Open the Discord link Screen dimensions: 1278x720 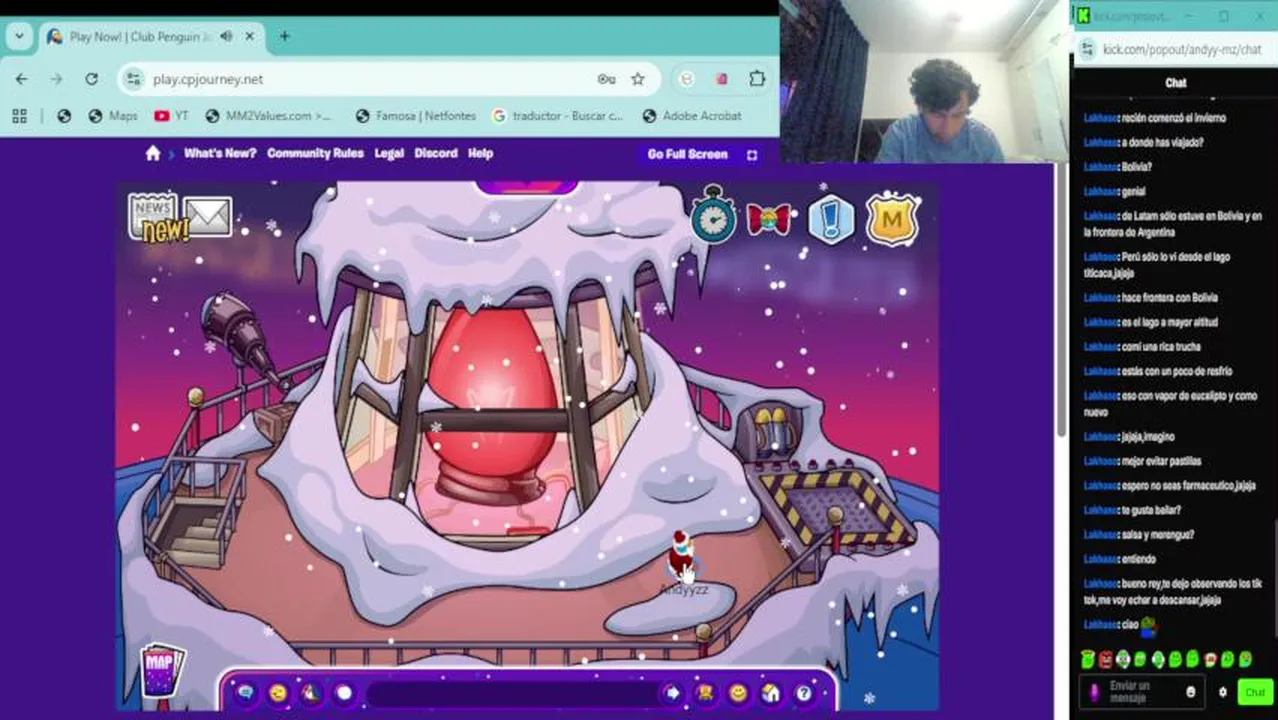(x=436, y=153)
